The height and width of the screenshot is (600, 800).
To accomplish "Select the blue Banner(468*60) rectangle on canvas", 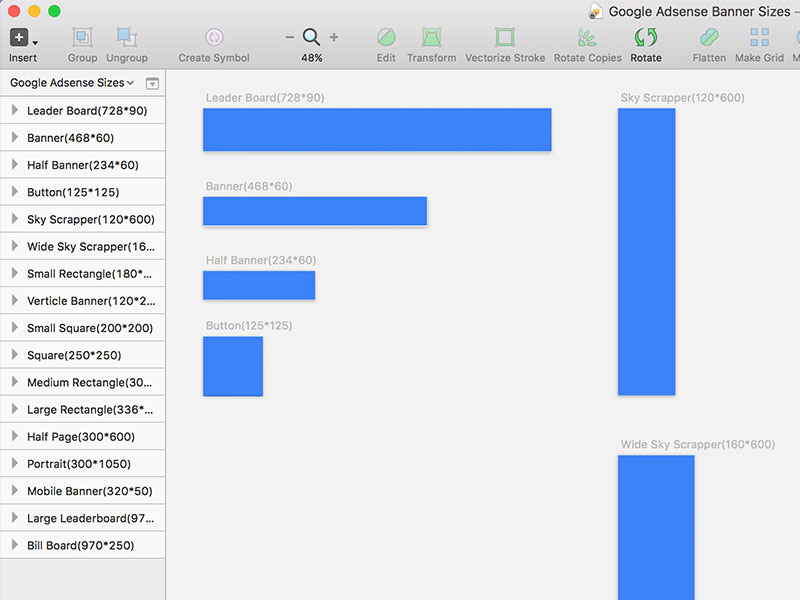I will tap(315, 211).
